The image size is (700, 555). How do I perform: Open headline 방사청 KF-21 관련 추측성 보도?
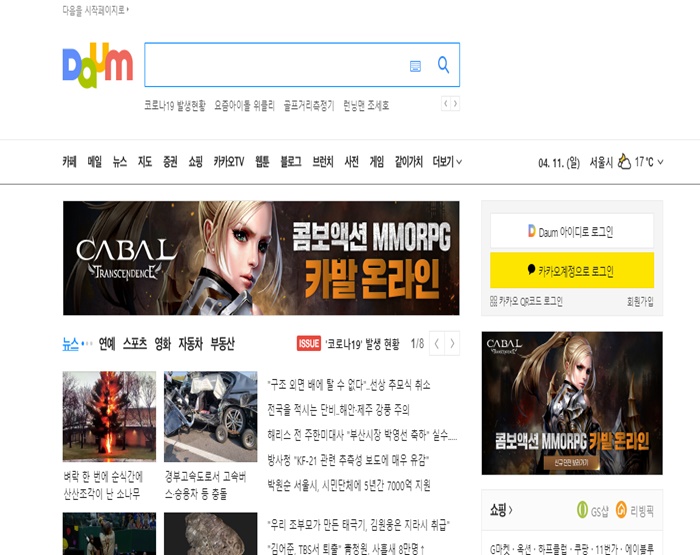[348, 460]
